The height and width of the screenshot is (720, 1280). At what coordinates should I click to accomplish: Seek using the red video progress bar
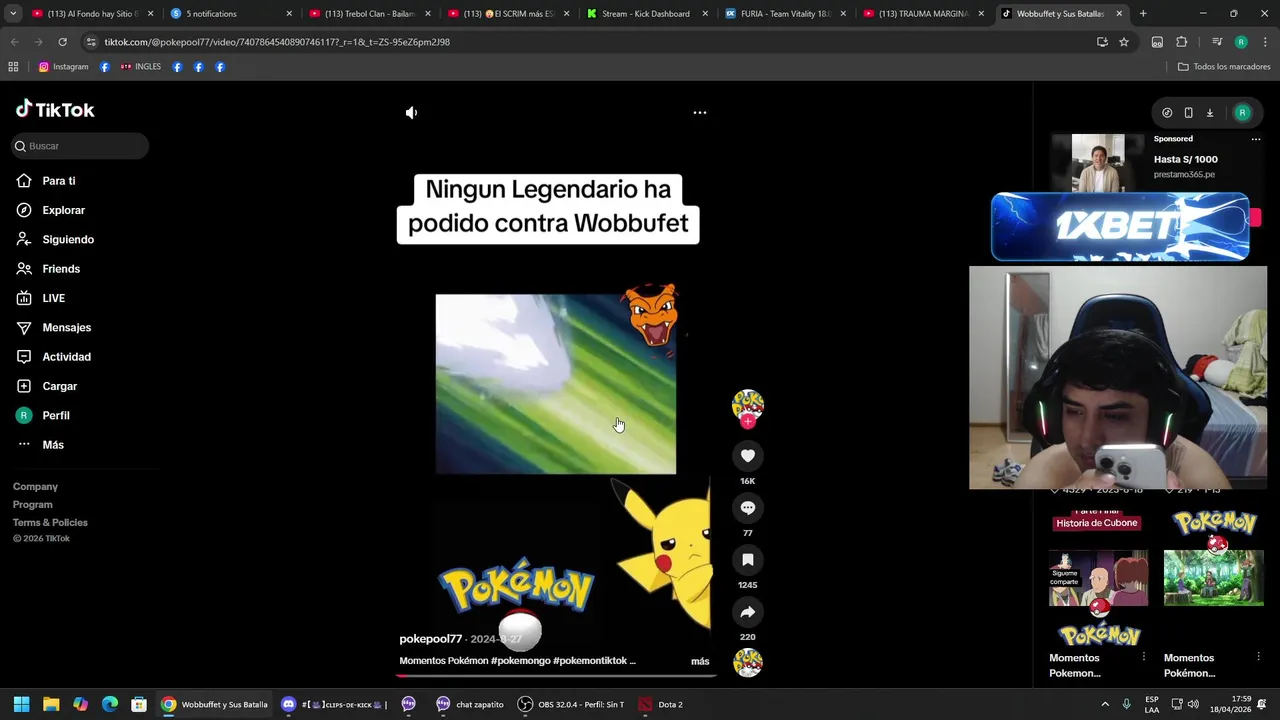click(556, 675)
